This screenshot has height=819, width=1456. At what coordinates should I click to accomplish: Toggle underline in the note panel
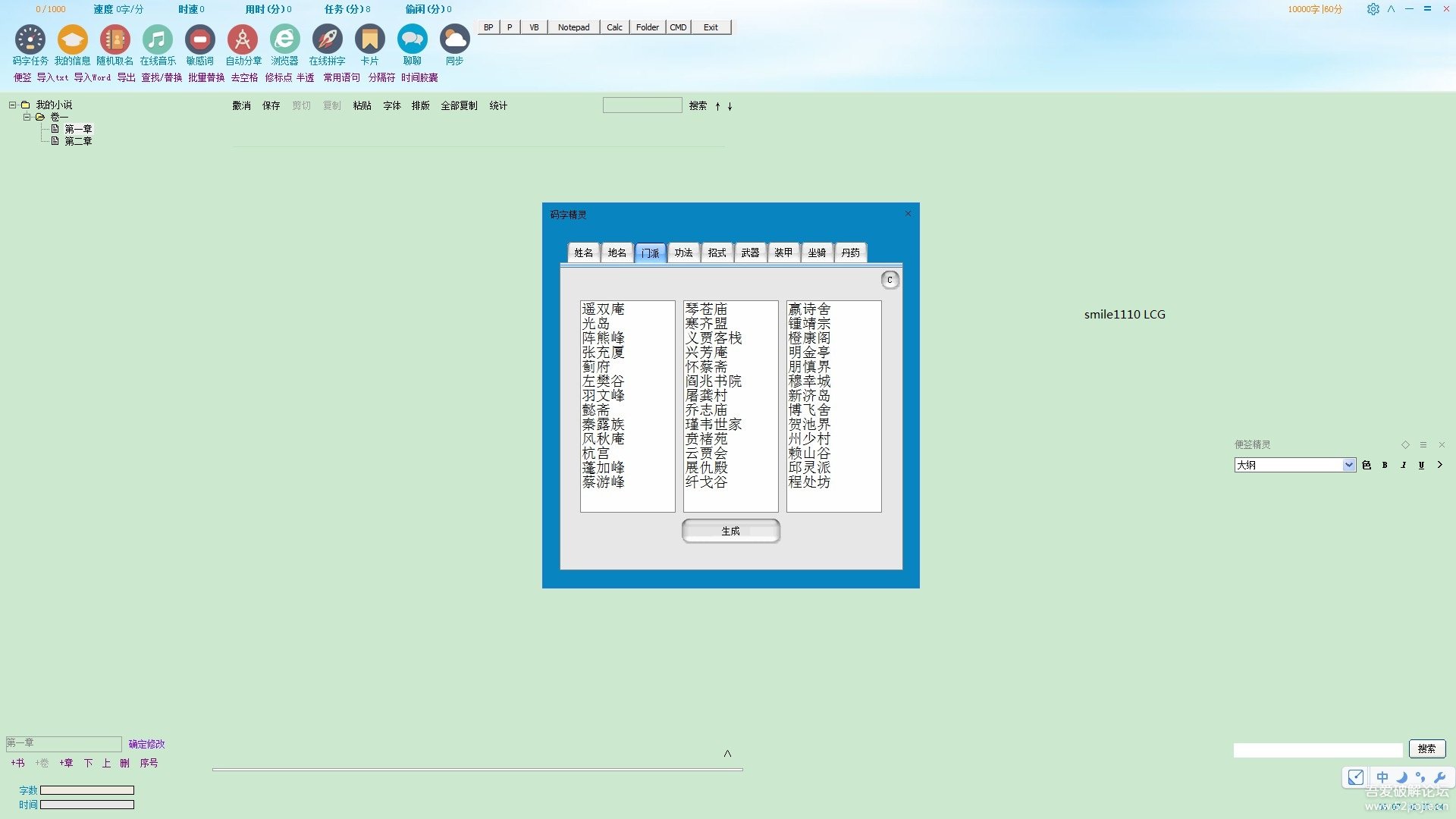pos(1421,465)
